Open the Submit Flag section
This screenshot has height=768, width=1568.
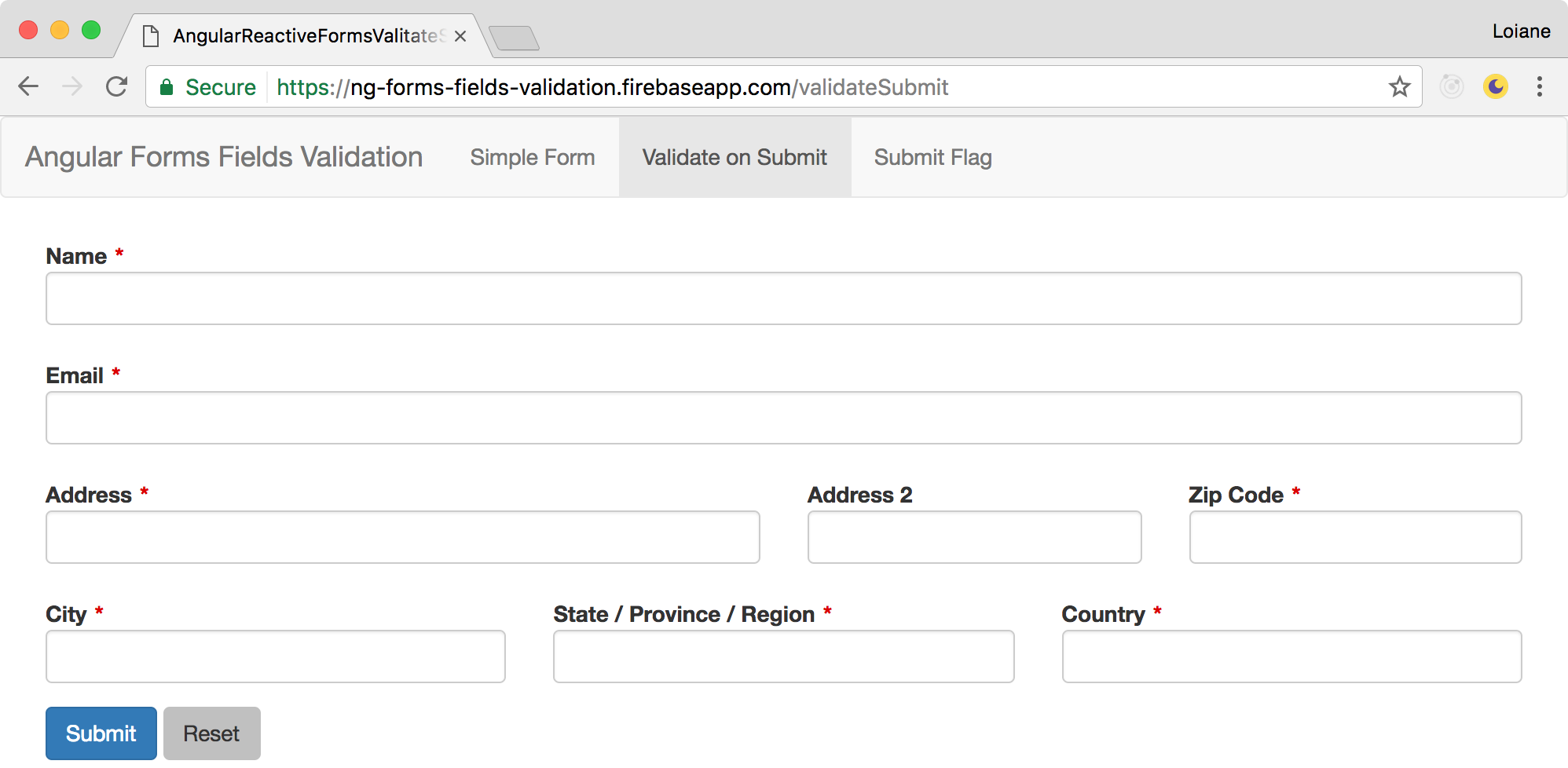pyautogui.click(x=932, y=157)
